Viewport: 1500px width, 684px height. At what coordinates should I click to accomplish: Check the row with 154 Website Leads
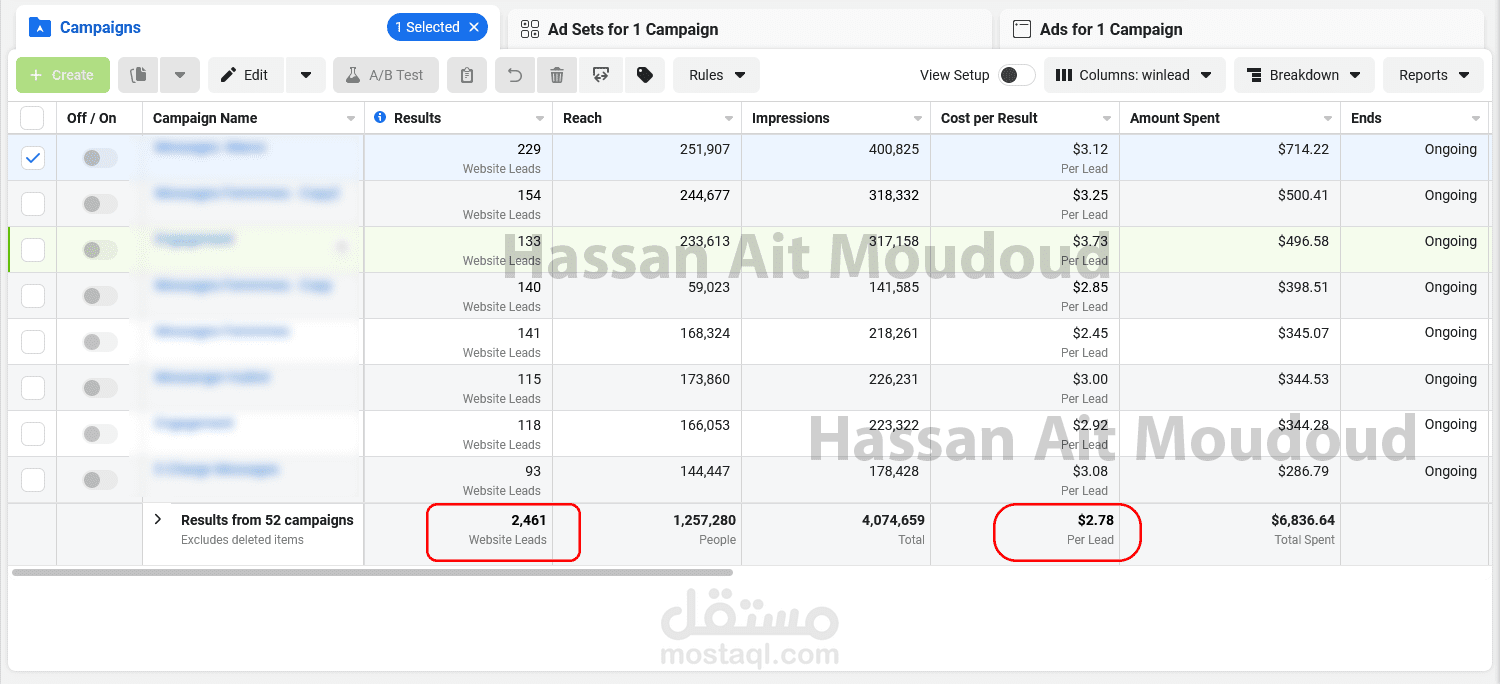tap(33, 204)
